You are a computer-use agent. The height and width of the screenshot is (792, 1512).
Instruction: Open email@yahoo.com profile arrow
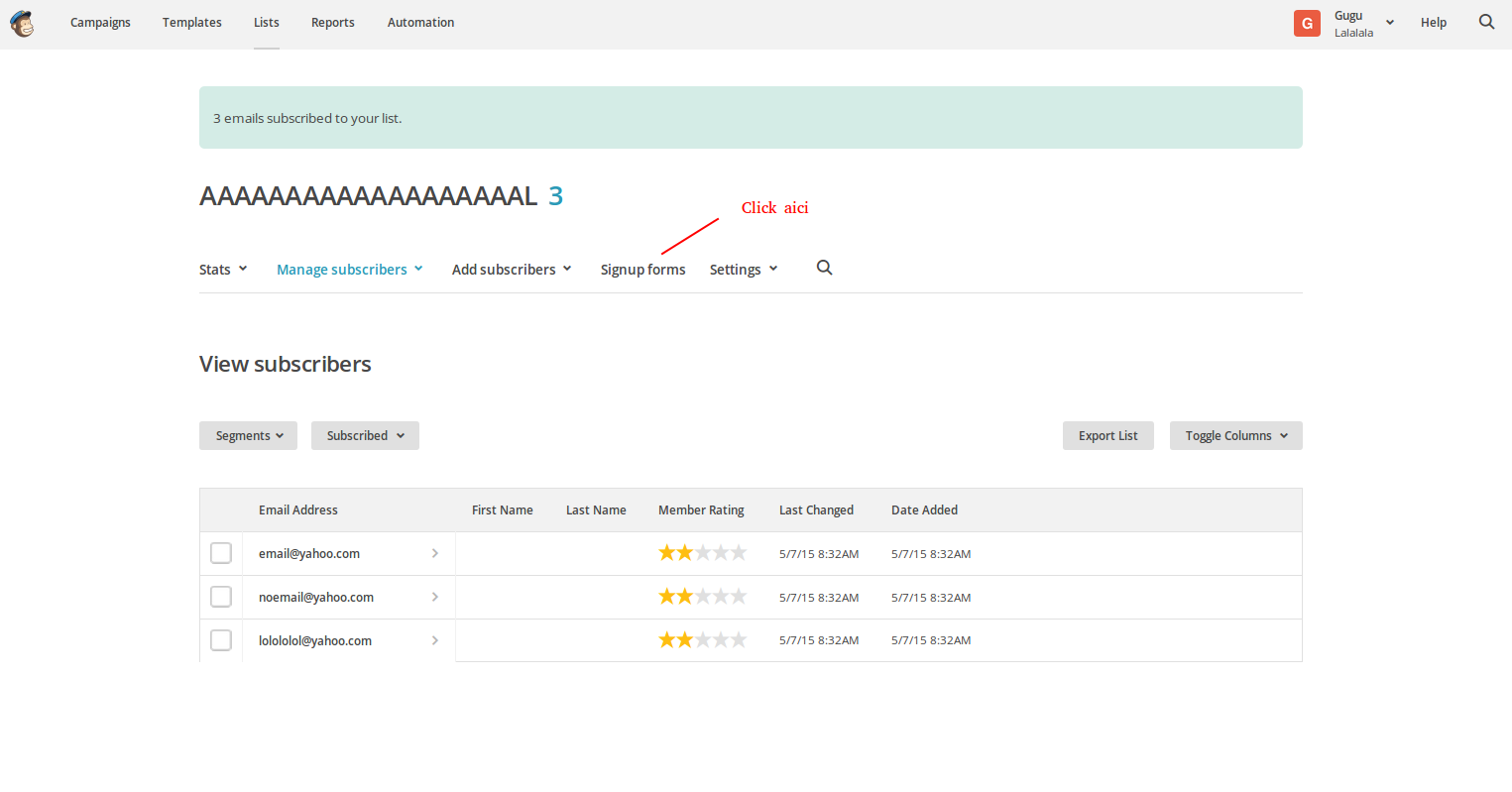[434, 553]
